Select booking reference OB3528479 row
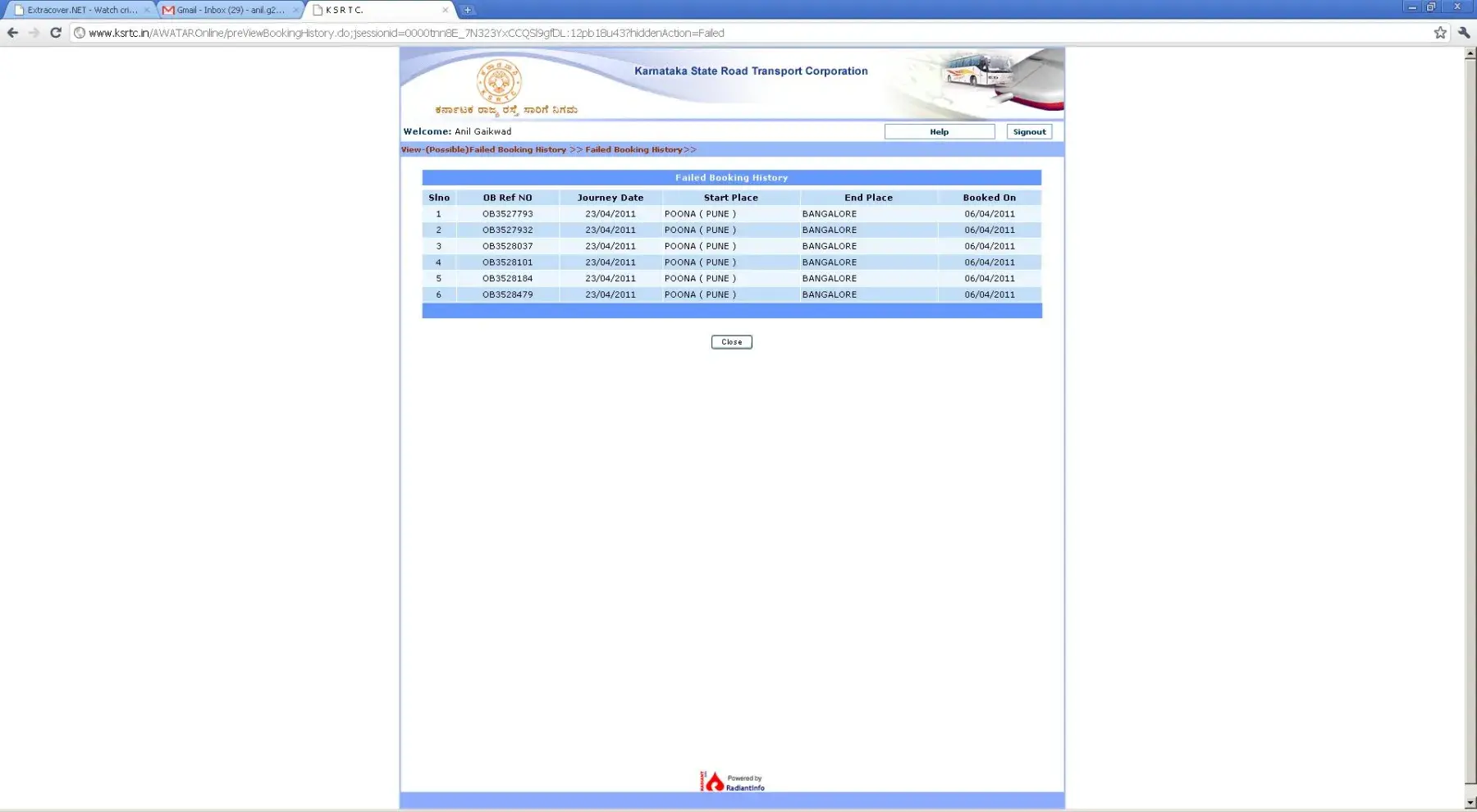 click(x=507, y=294)
